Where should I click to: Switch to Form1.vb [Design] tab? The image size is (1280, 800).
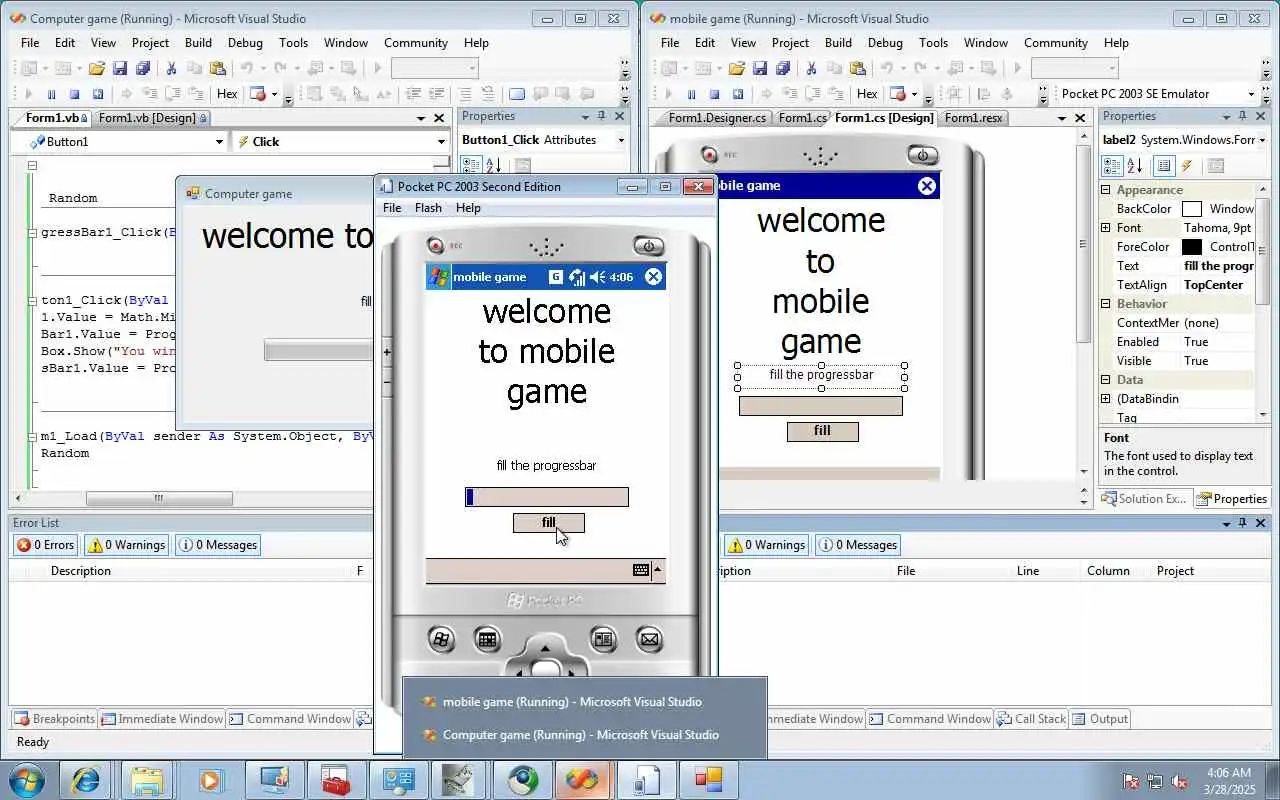tap(152, 118)
